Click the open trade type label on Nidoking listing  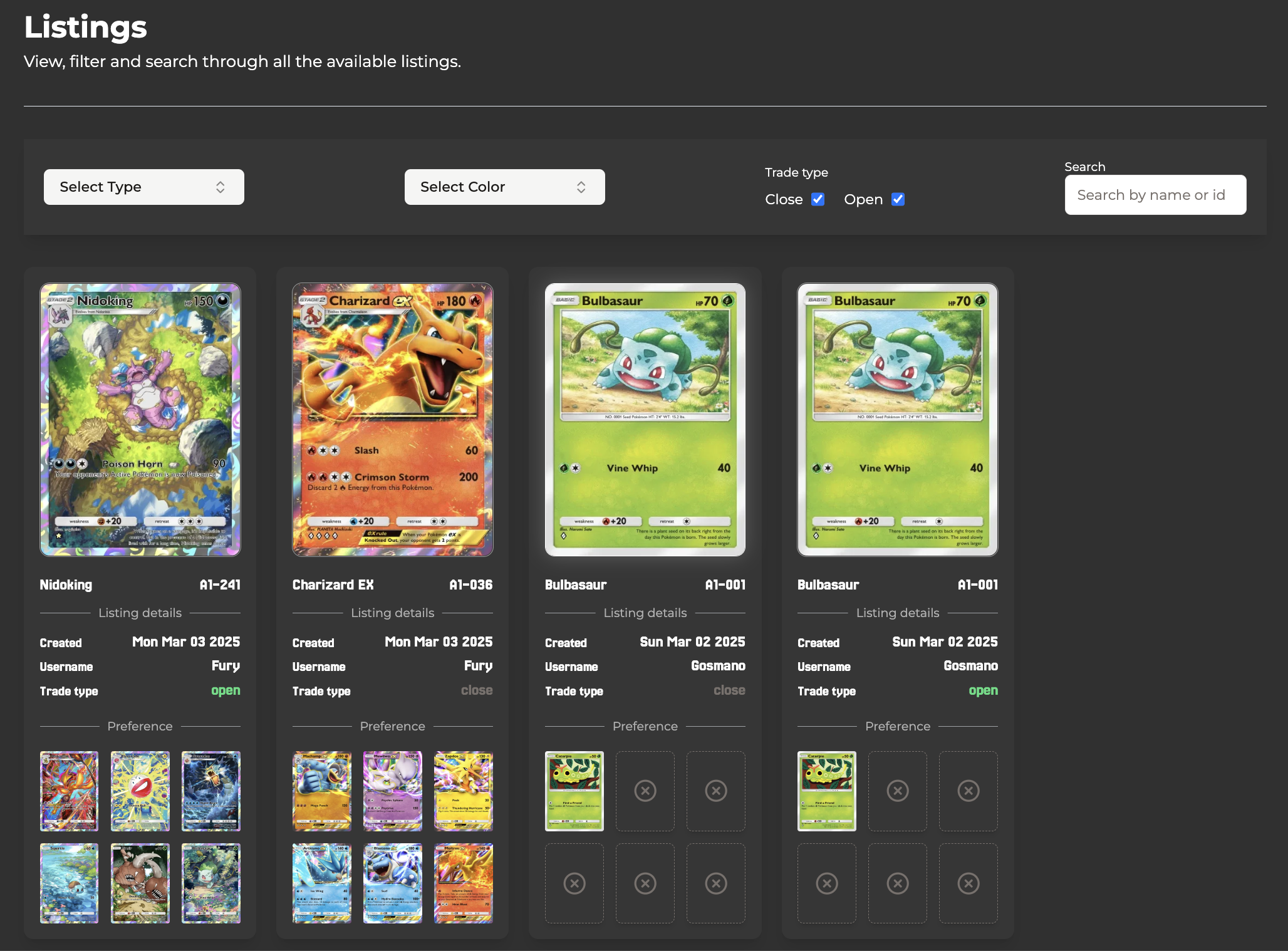coord(226,690)
